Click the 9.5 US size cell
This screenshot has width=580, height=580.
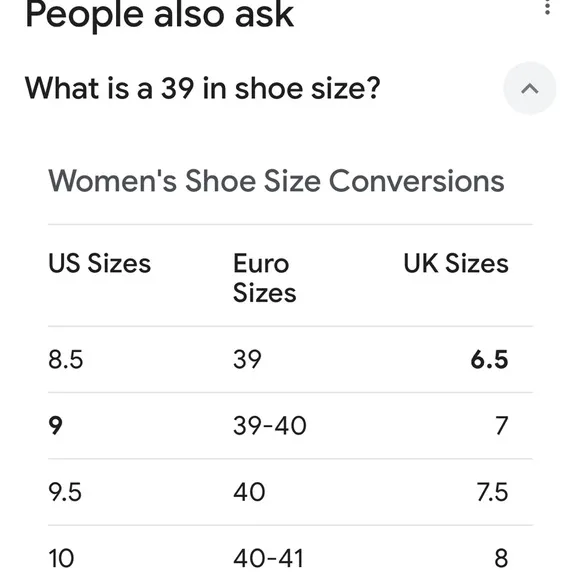click(65, 492)
